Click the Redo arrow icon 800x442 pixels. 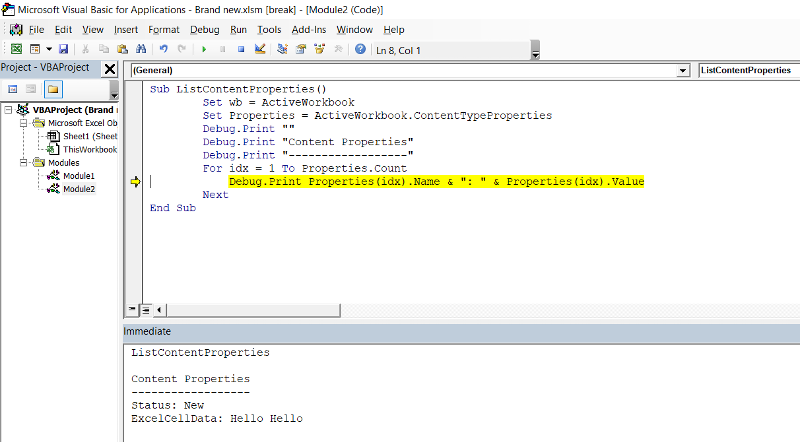182,49
